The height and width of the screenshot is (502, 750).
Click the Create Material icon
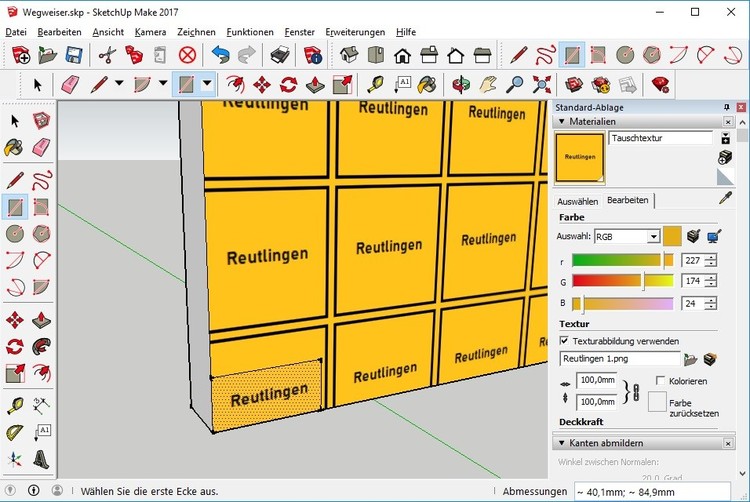[x=725, y=157]
